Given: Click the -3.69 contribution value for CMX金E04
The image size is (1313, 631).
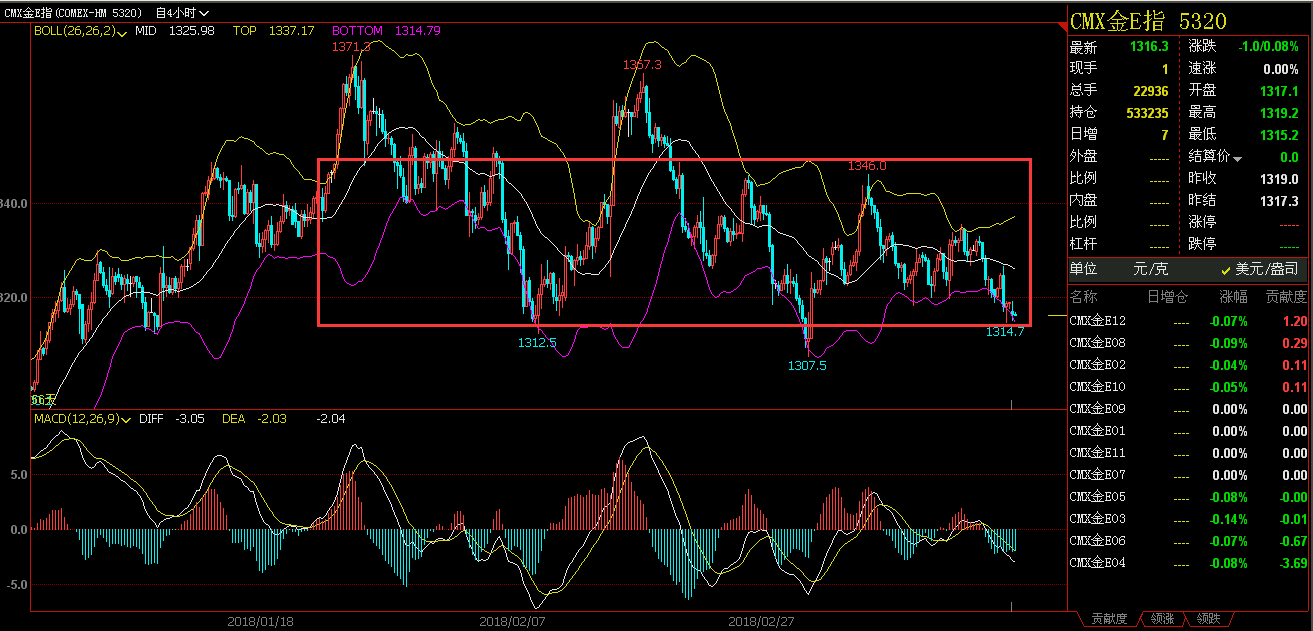Looking at the screenshot, I should (x=1293, y=563).
